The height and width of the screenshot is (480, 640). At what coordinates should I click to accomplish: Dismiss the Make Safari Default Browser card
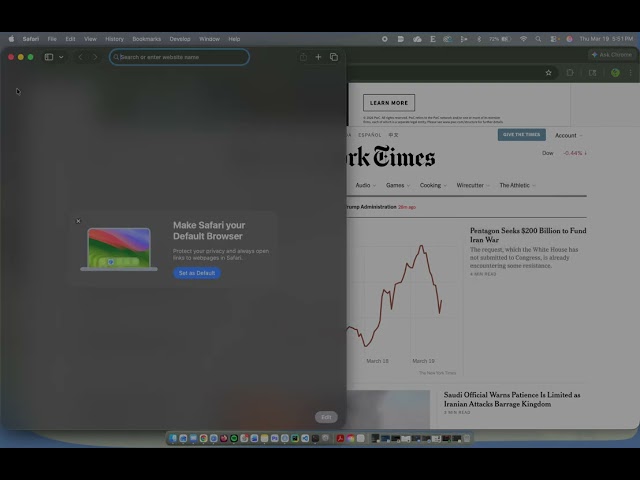(78, 221)
